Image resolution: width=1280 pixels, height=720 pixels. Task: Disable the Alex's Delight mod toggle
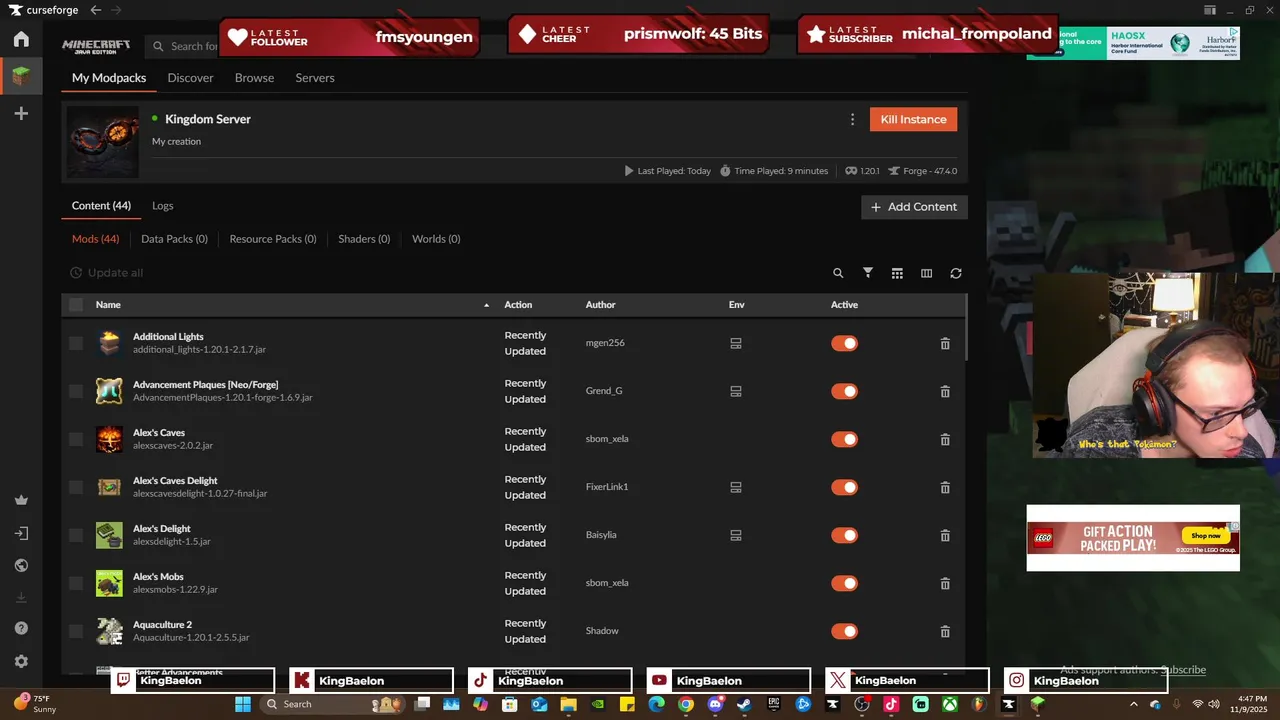845,535
